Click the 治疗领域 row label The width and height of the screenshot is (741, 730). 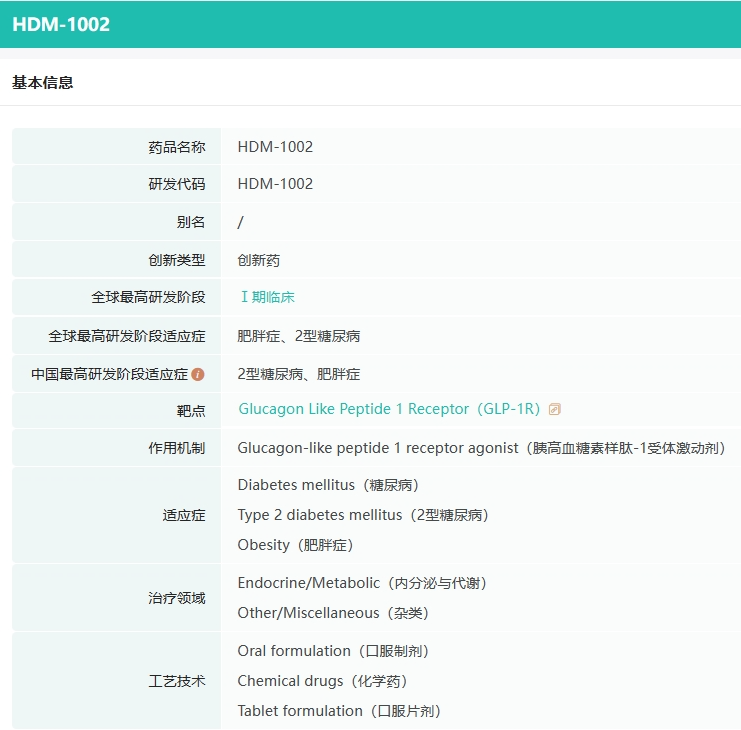(x=177, y=598)
